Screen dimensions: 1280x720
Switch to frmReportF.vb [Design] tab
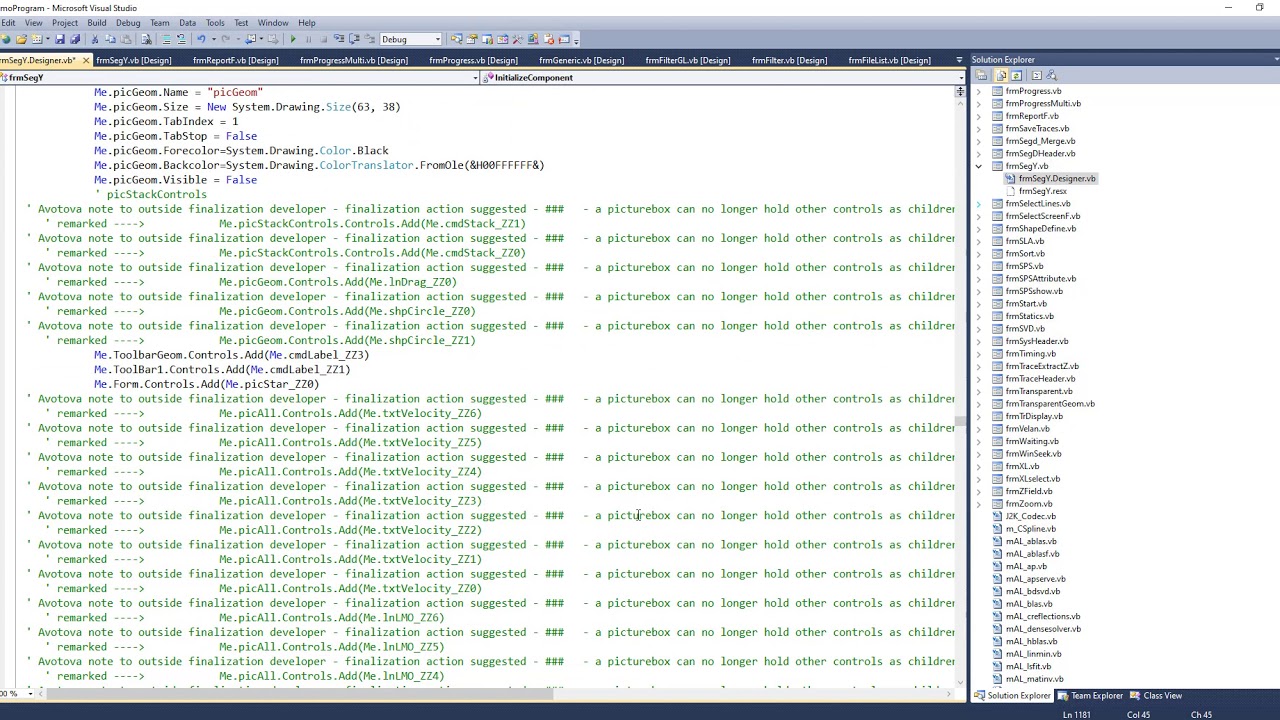(235, 60)
